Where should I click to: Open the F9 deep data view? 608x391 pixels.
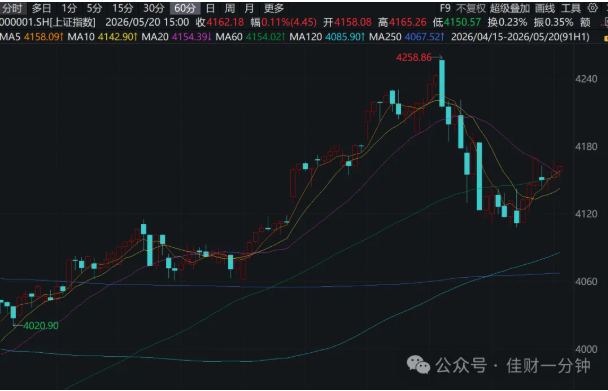445,8
